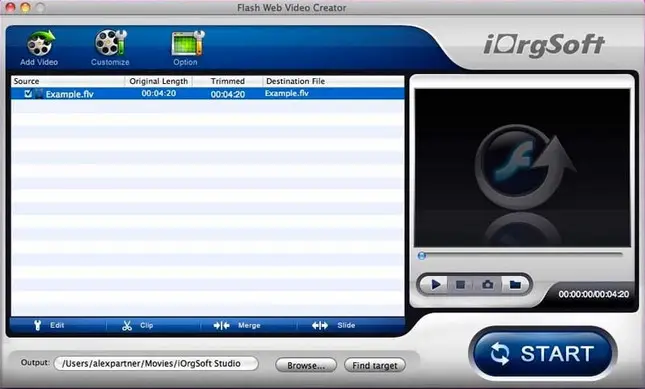Click the Destination File entry Example.flv
Screen dimensions: 645x389
(x=287, y=93)
